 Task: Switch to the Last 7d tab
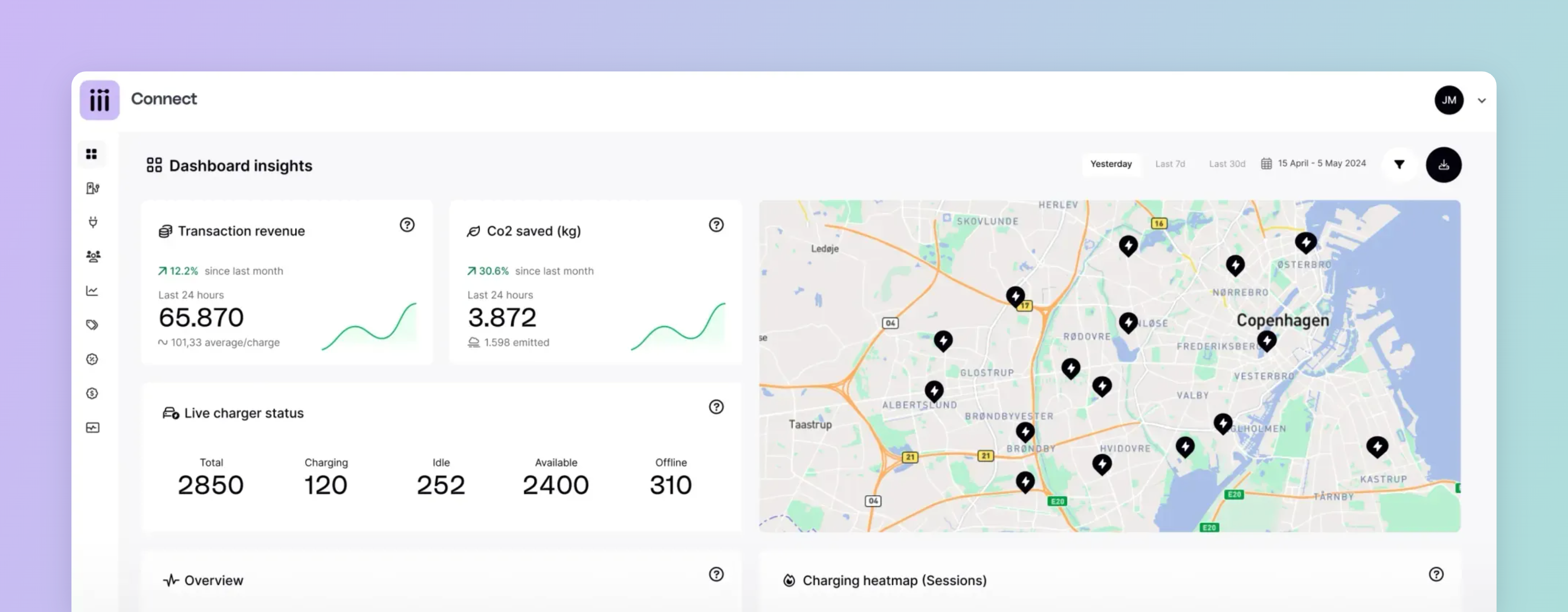click(1170, 164)
